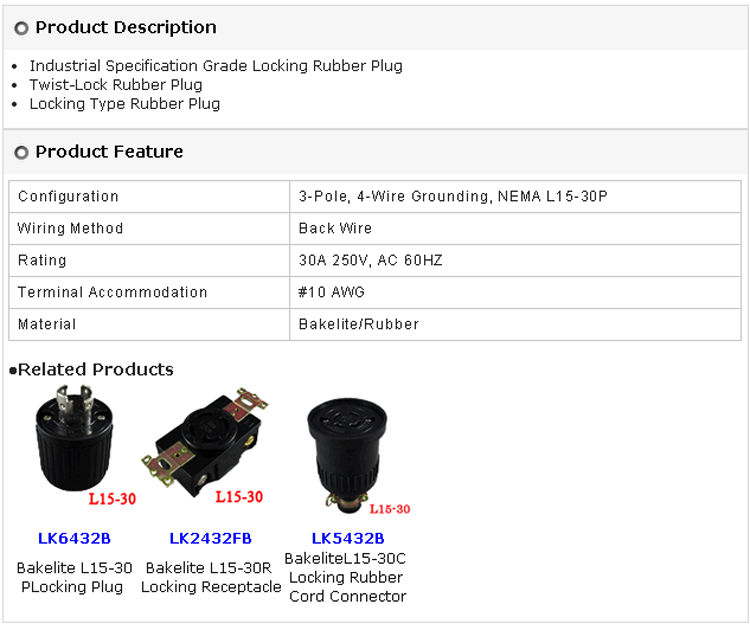Follow the LK6432B product link
The height and width of the screenshot is (630, 750).
tap(74, 539)
